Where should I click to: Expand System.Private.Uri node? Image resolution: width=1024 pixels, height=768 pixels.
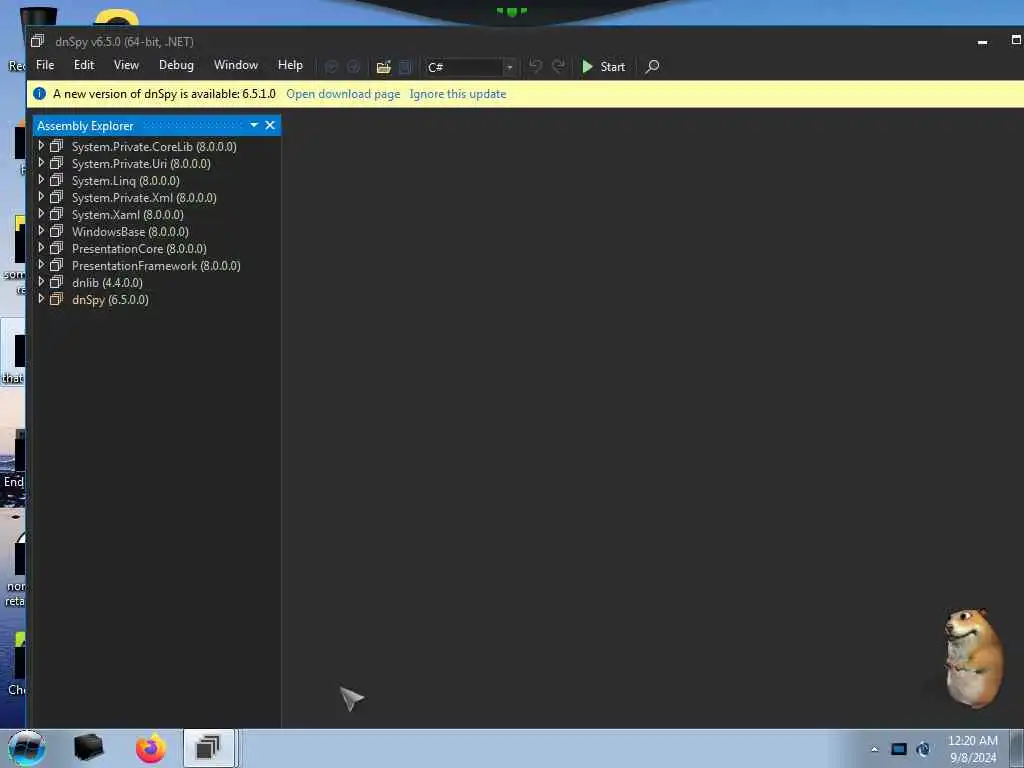coord(41,163)
